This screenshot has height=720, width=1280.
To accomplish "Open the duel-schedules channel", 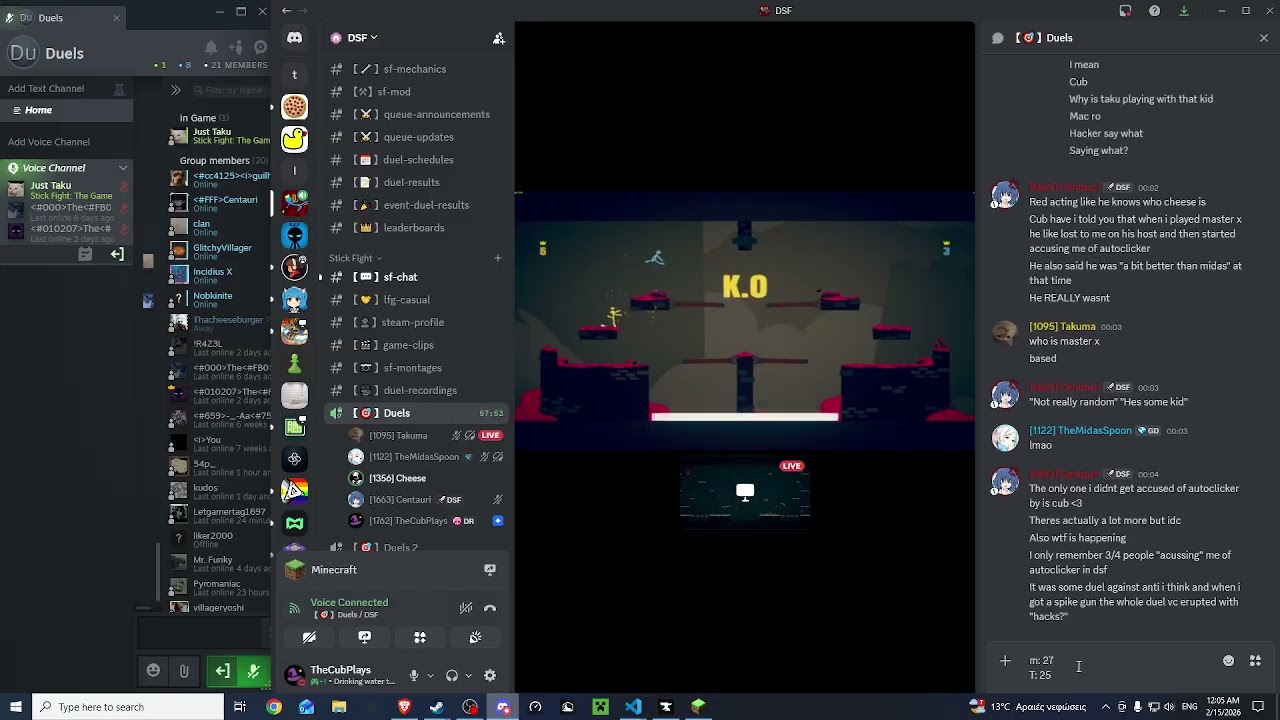I will 417,160.
